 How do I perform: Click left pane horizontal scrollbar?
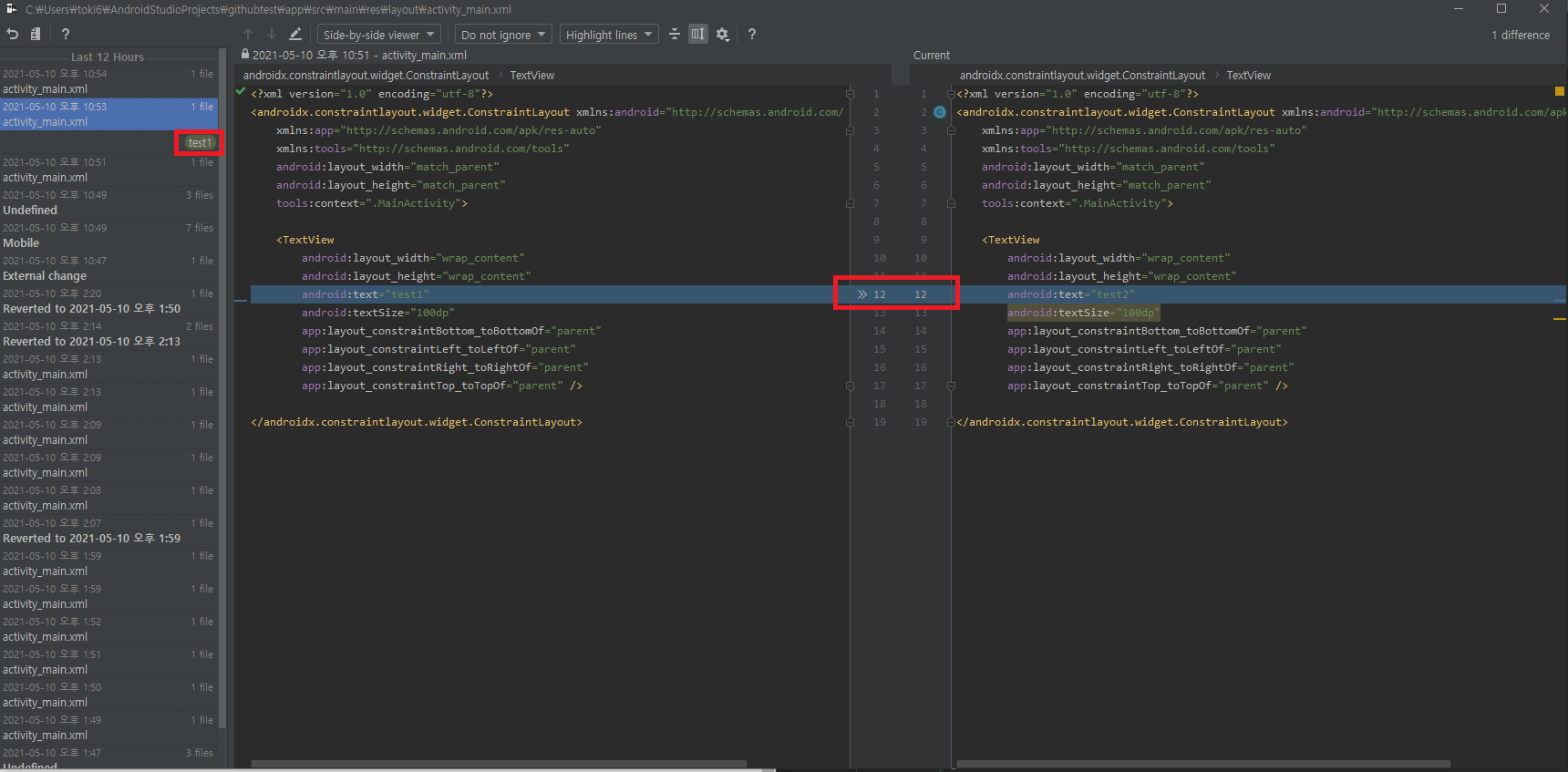pyautogui.click(x=499, y=764)
